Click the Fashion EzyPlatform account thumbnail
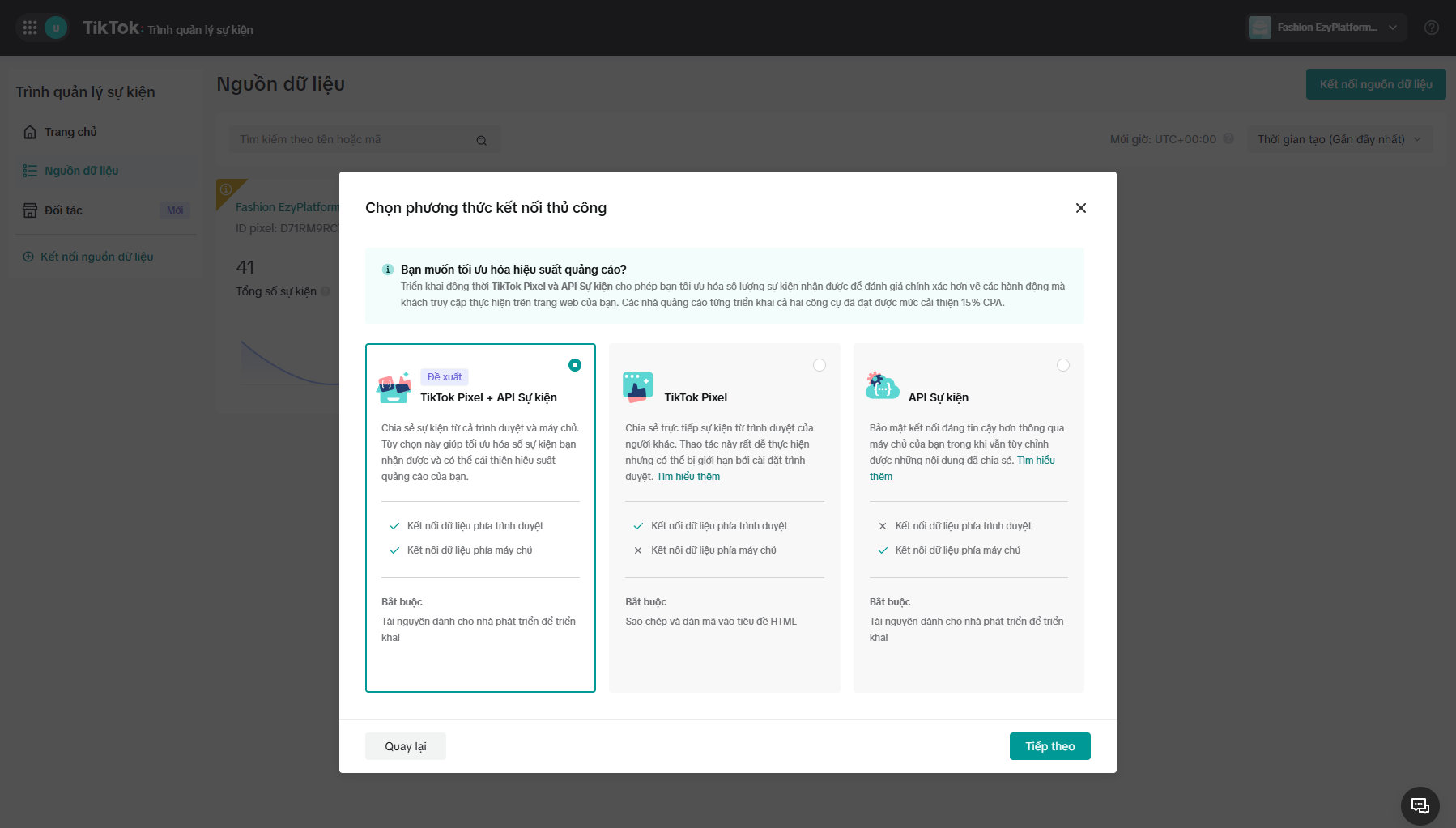Image resolution: width=1456 pixels, height=828 pixels. coord(1259,28)
